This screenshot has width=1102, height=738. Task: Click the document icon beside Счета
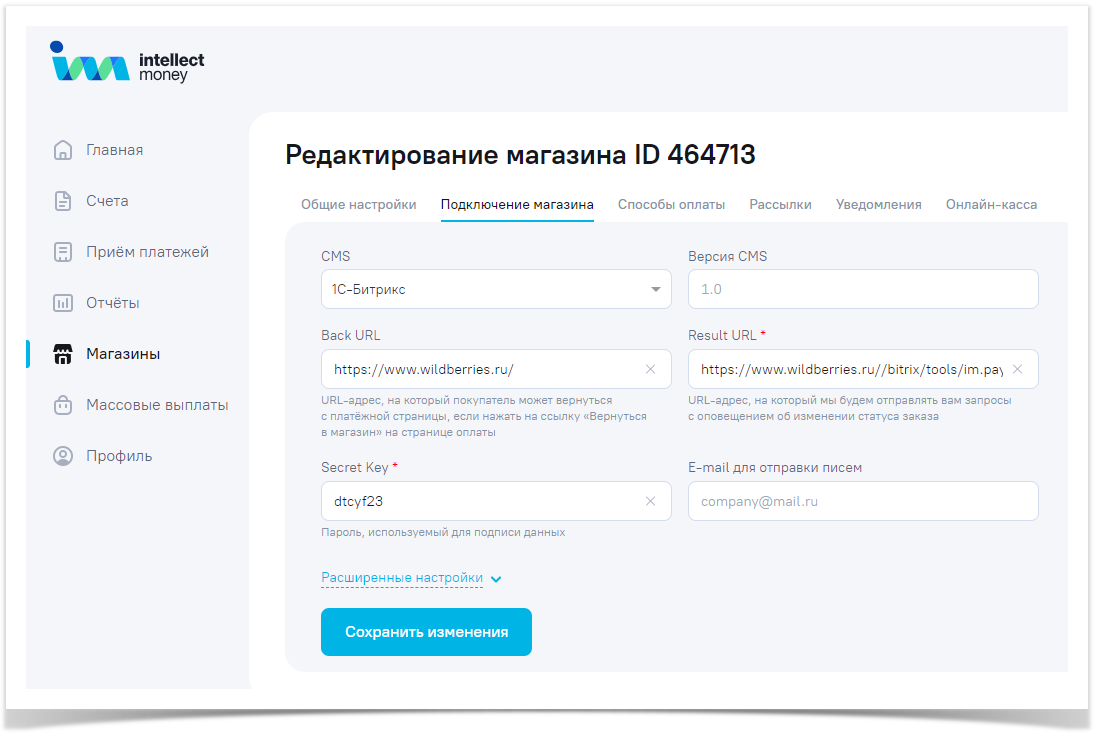click(63, 201)
